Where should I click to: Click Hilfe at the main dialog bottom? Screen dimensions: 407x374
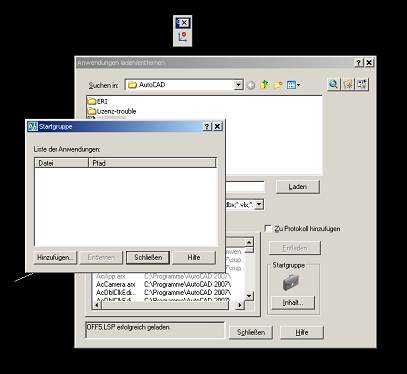pos(302,332)
